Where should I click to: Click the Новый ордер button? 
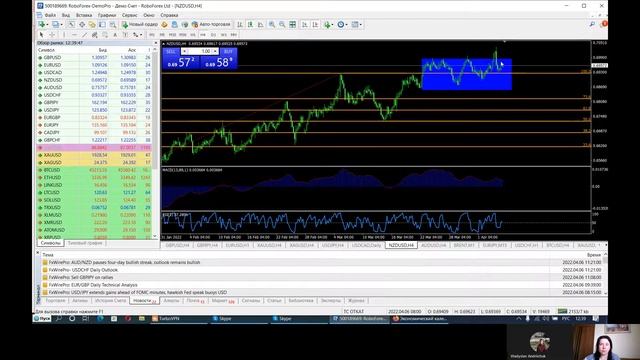(140, 24)
